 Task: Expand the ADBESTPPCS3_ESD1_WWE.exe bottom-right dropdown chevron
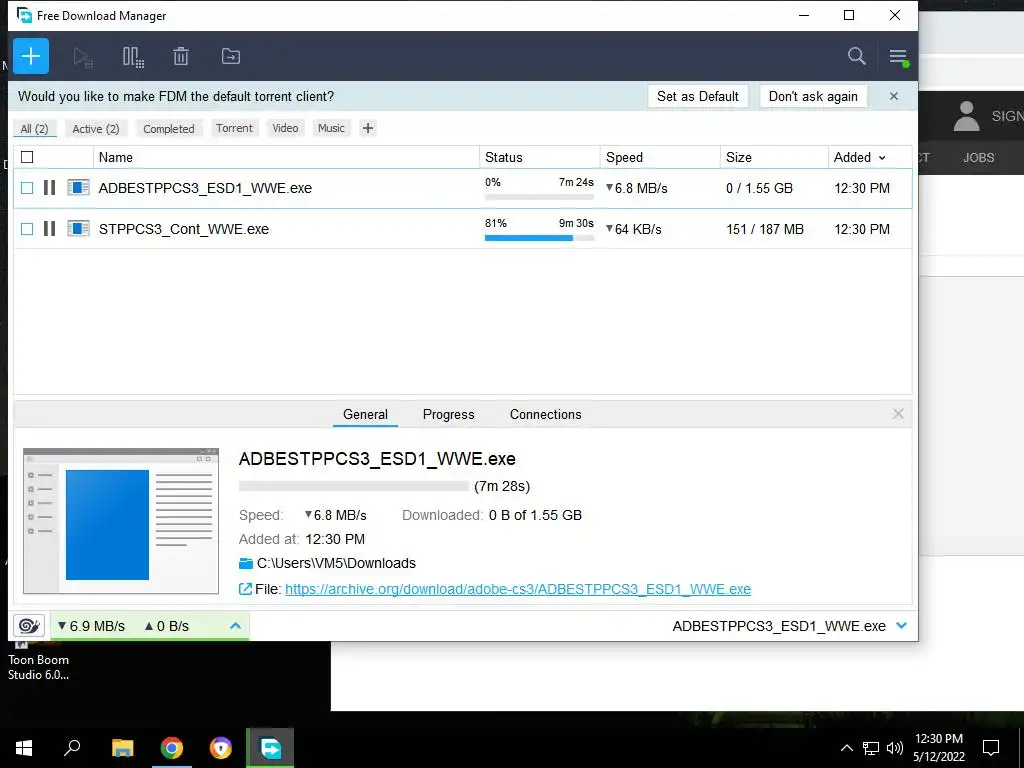pyautogui.click(x=902, y=626)
